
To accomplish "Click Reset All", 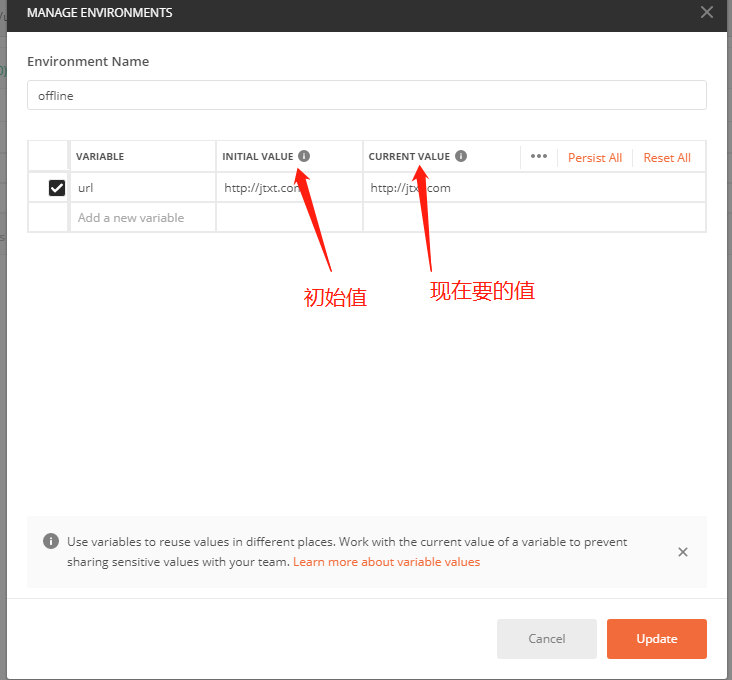I will [667, 158].
